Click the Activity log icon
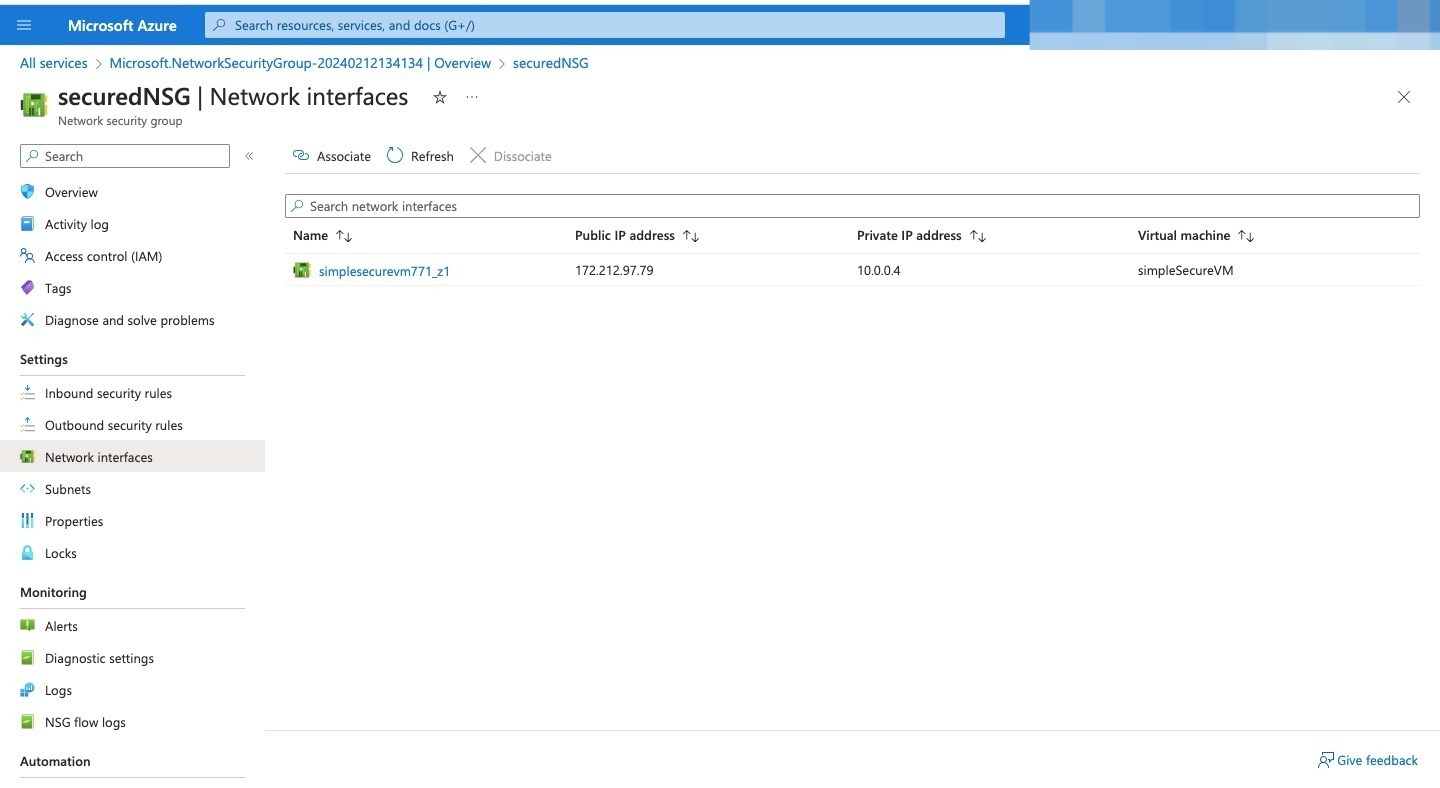 (x=27, y=224)
